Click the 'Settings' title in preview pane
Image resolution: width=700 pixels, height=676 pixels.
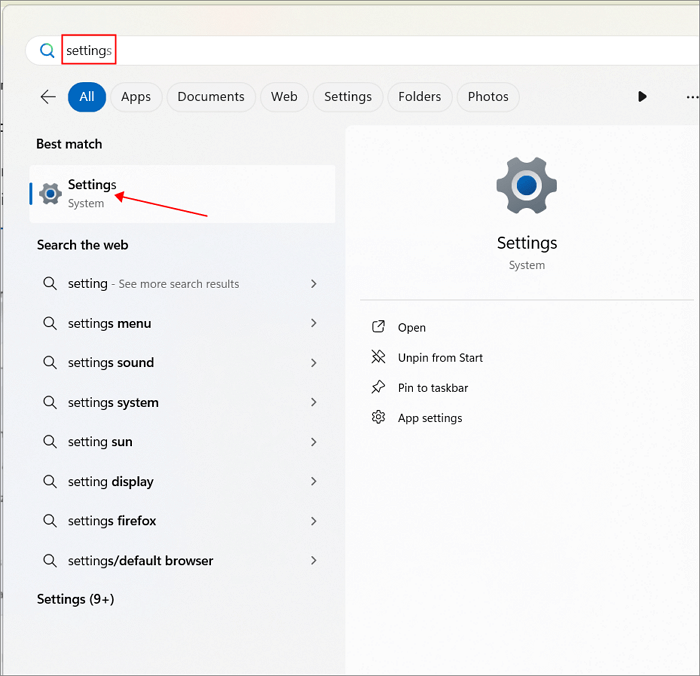tap(527, 243)
